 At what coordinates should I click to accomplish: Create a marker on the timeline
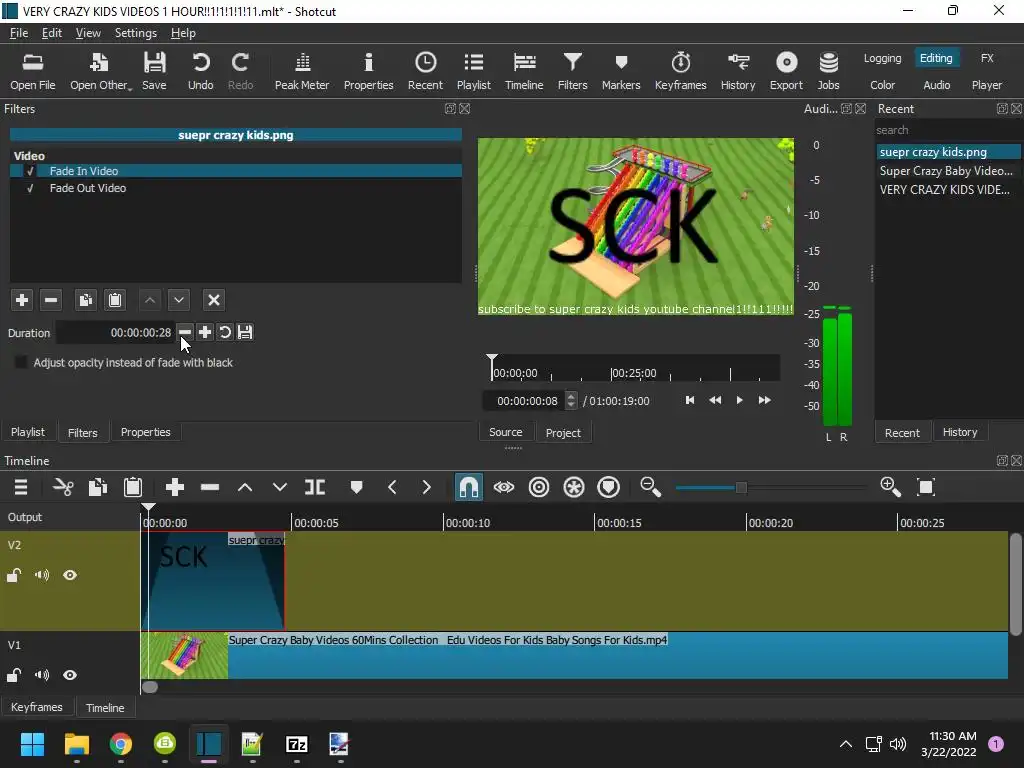(356, 487)
